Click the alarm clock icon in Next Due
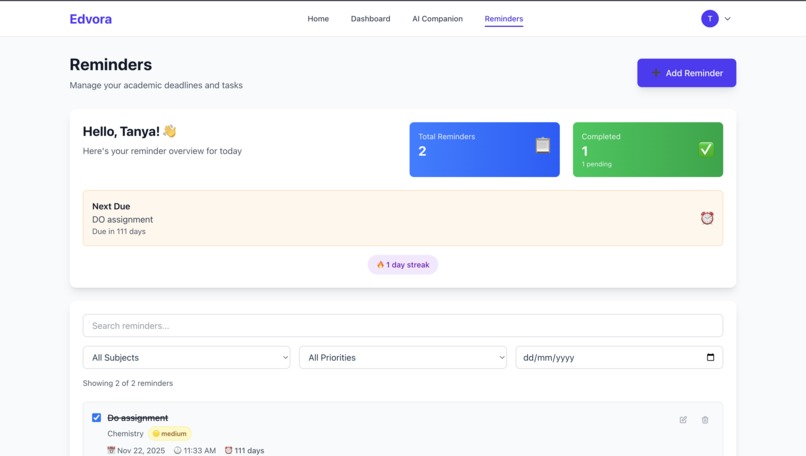Image resolution: width=806 pixels, height=456 pixels. [x=707, y=218]
